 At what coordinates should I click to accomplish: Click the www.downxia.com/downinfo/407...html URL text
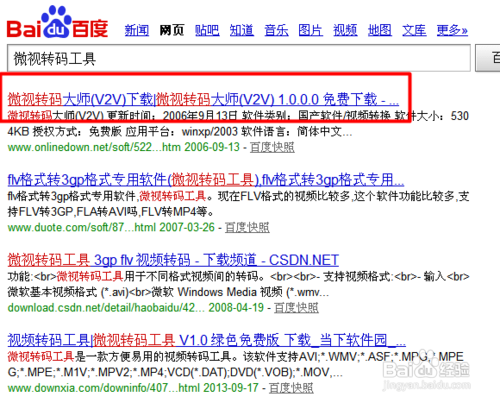[x=103, y=388]
